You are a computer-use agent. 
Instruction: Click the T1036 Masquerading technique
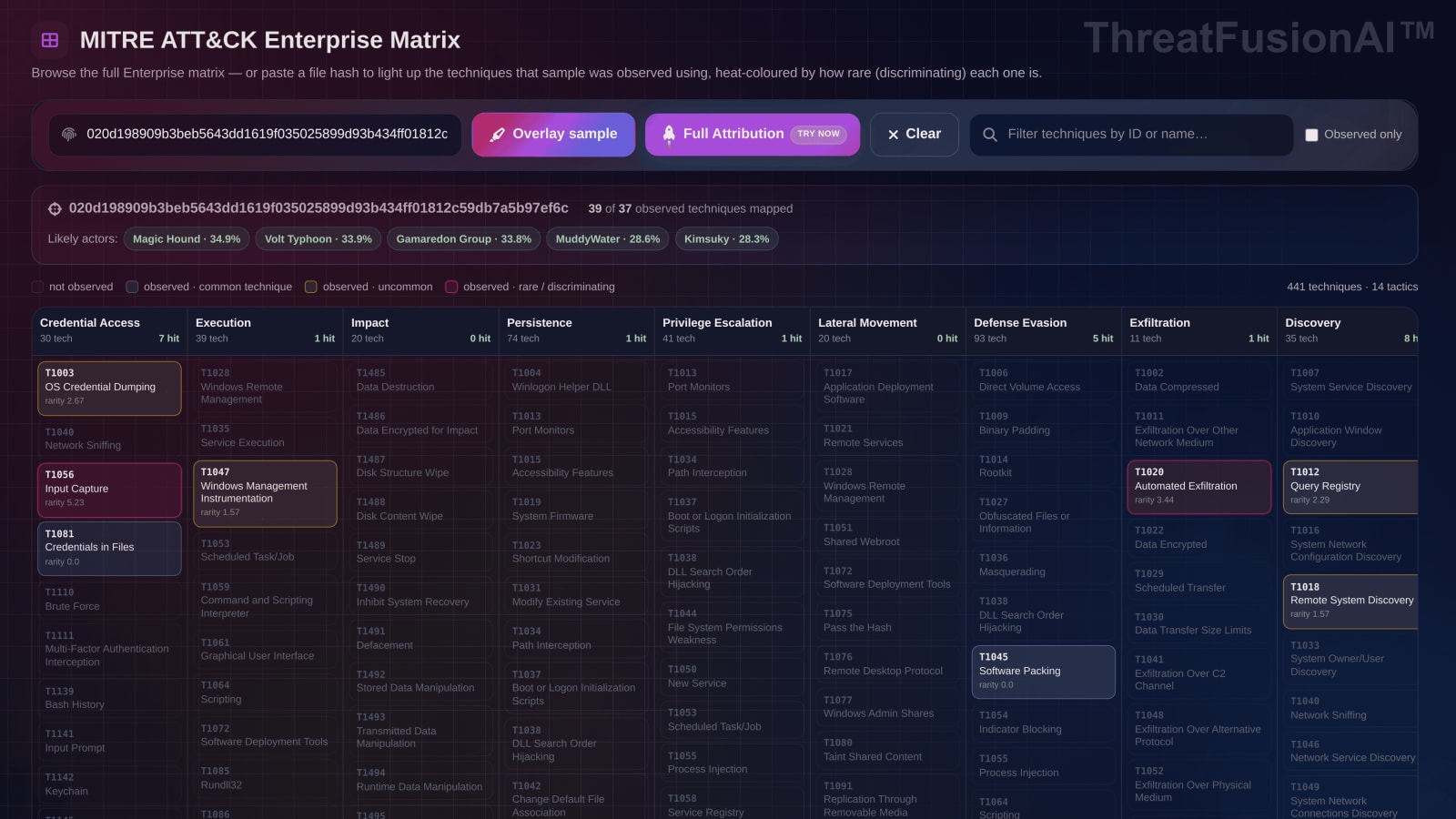(x=1043, y=565)
